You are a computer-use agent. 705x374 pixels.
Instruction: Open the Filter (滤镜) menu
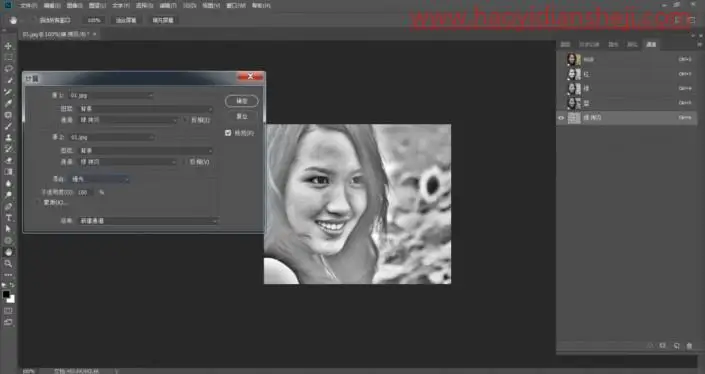click(168, 5)
